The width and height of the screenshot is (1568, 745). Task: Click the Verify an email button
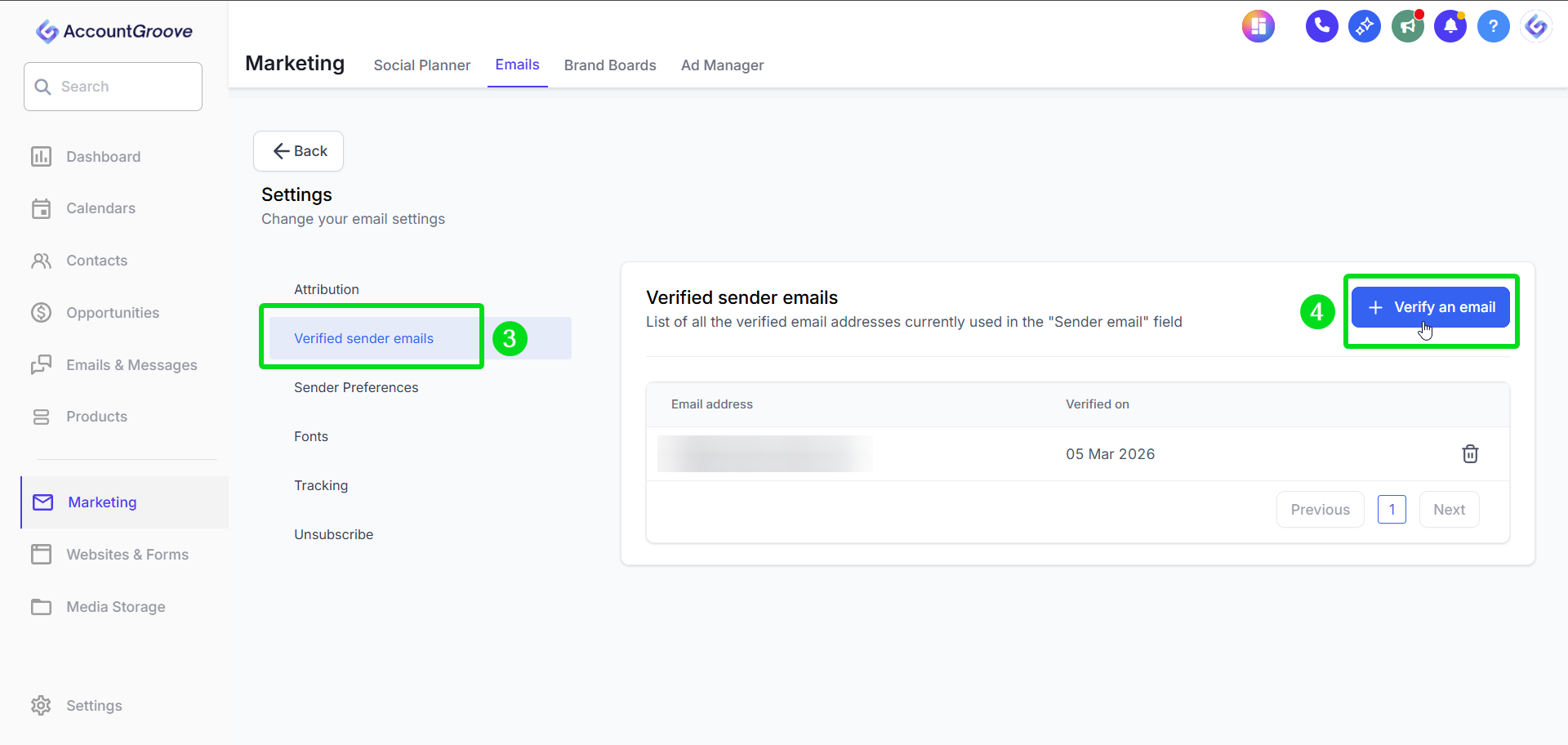coord(1430,307)
